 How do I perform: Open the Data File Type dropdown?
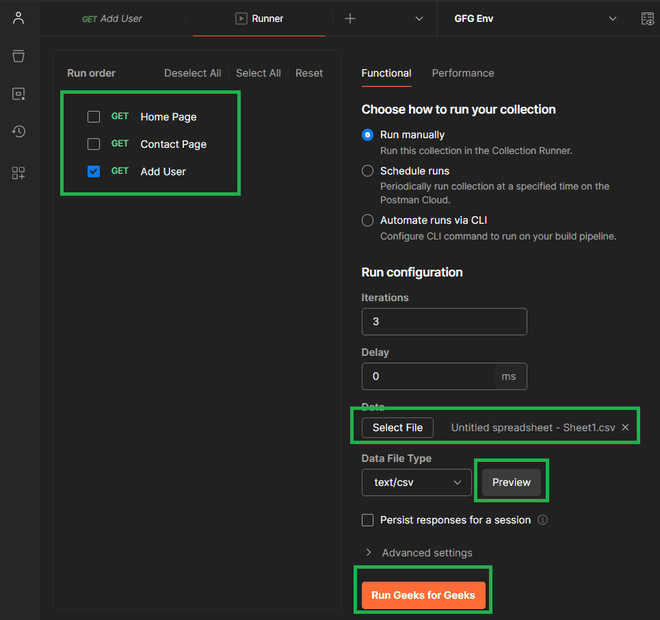[x=416, y=482]
